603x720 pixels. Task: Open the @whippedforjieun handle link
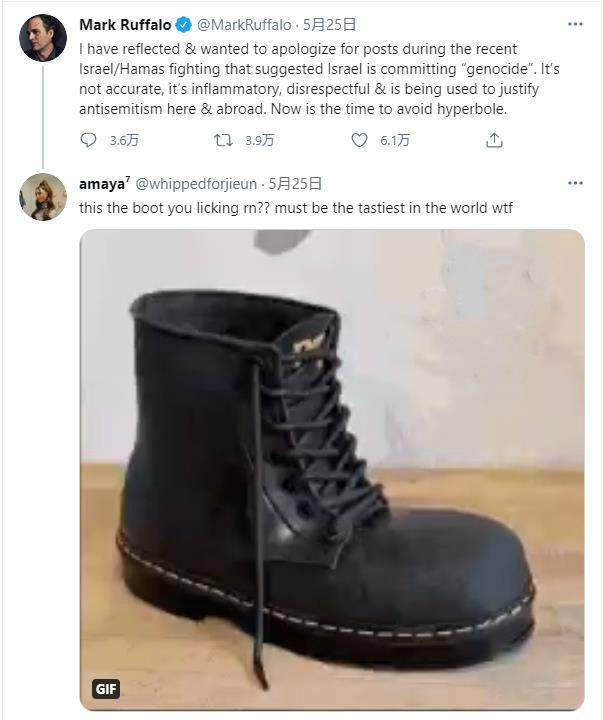pyautogui.click(x=196, y=184)
